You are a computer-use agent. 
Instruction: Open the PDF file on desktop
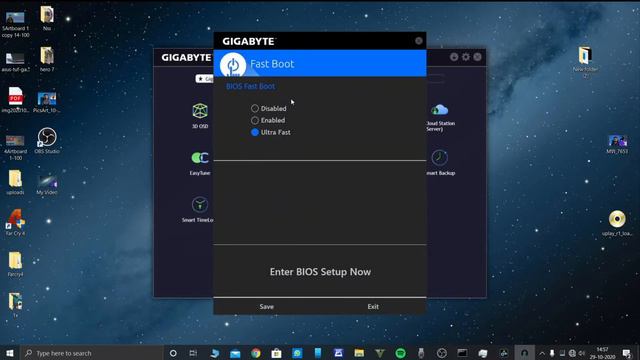click(x=16, y=100)
